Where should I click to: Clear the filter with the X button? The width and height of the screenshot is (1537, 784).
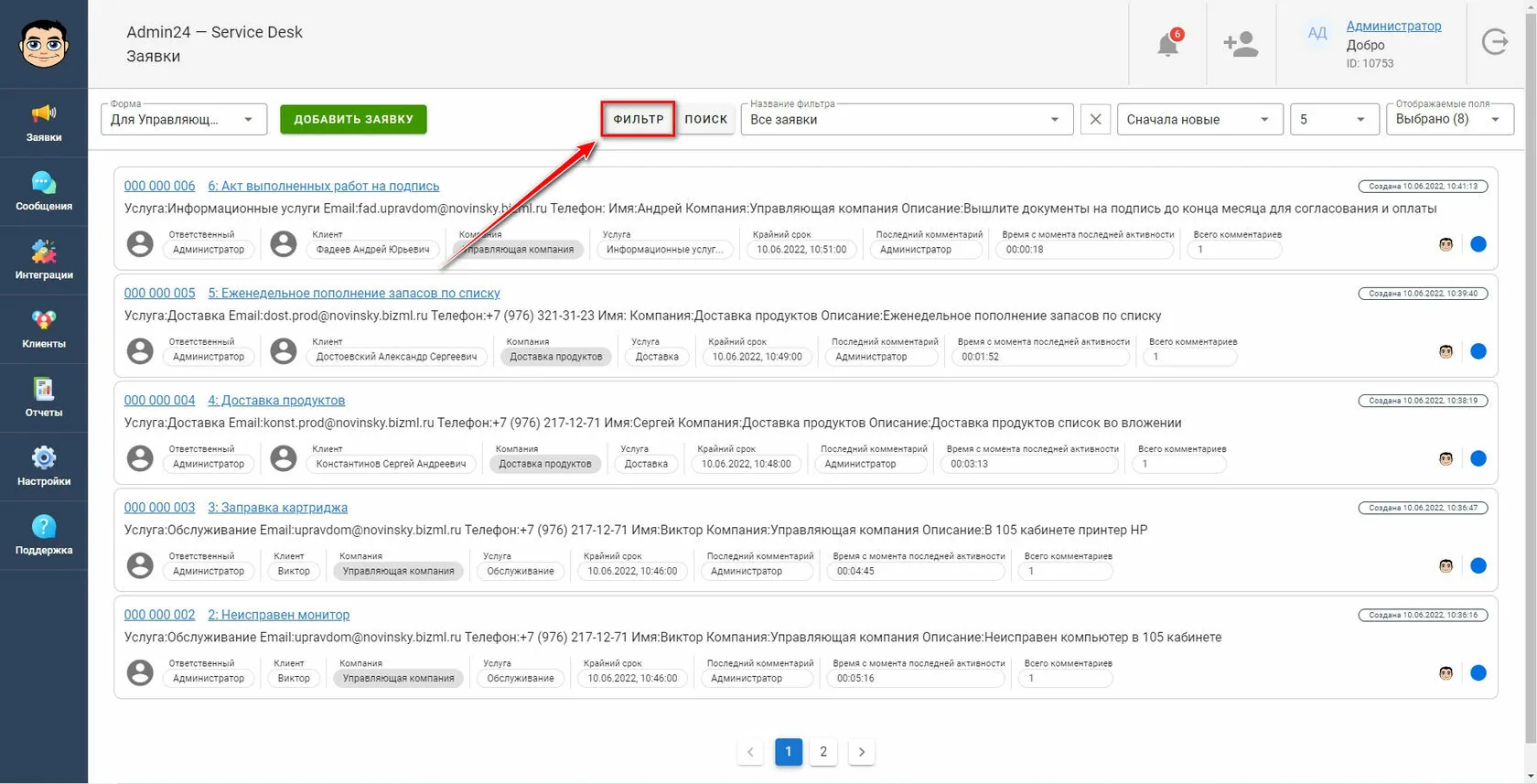coord(1095,119)
